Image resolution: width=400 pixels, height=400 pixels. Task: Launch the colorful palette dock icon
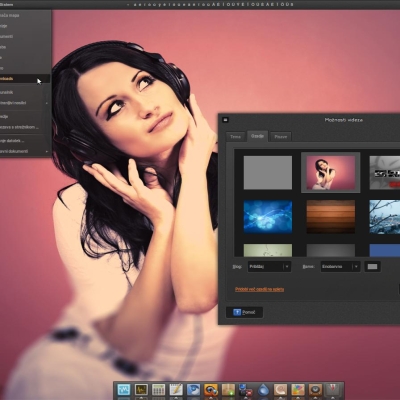point(298,390)
